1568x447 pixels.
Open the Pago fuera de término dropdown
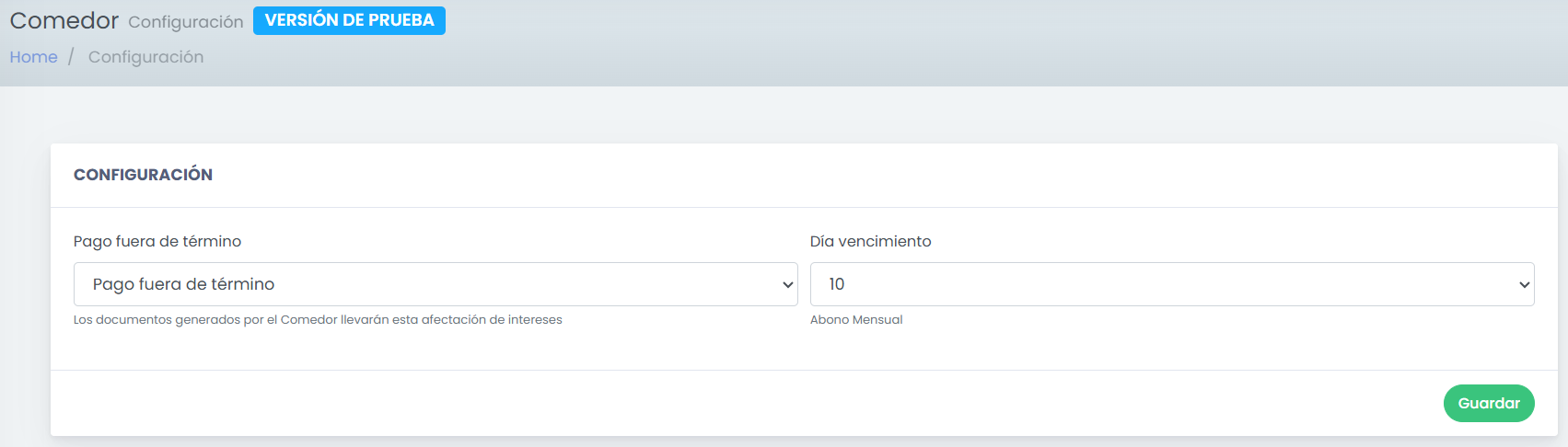click(x=435, y=284)
